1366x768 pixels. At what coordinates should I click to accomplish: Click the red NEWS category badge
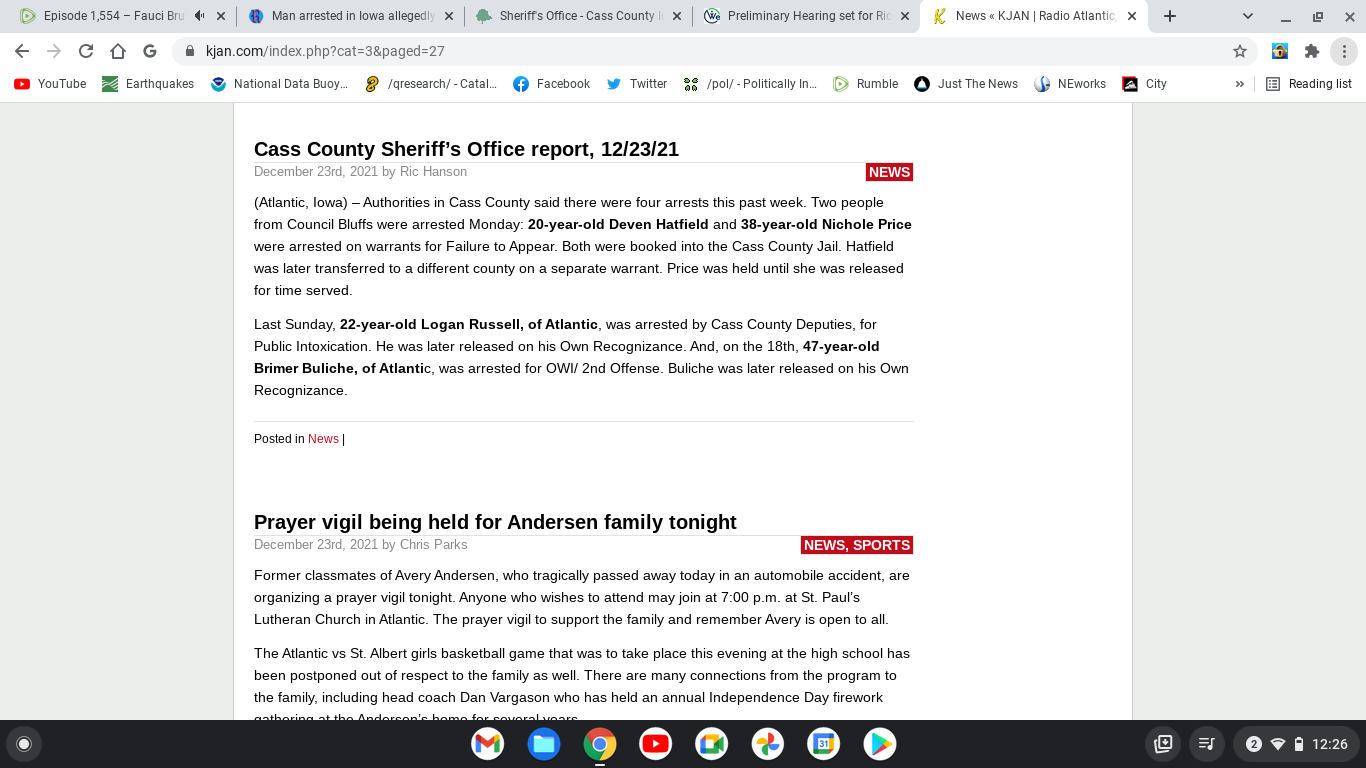point(889,172)
